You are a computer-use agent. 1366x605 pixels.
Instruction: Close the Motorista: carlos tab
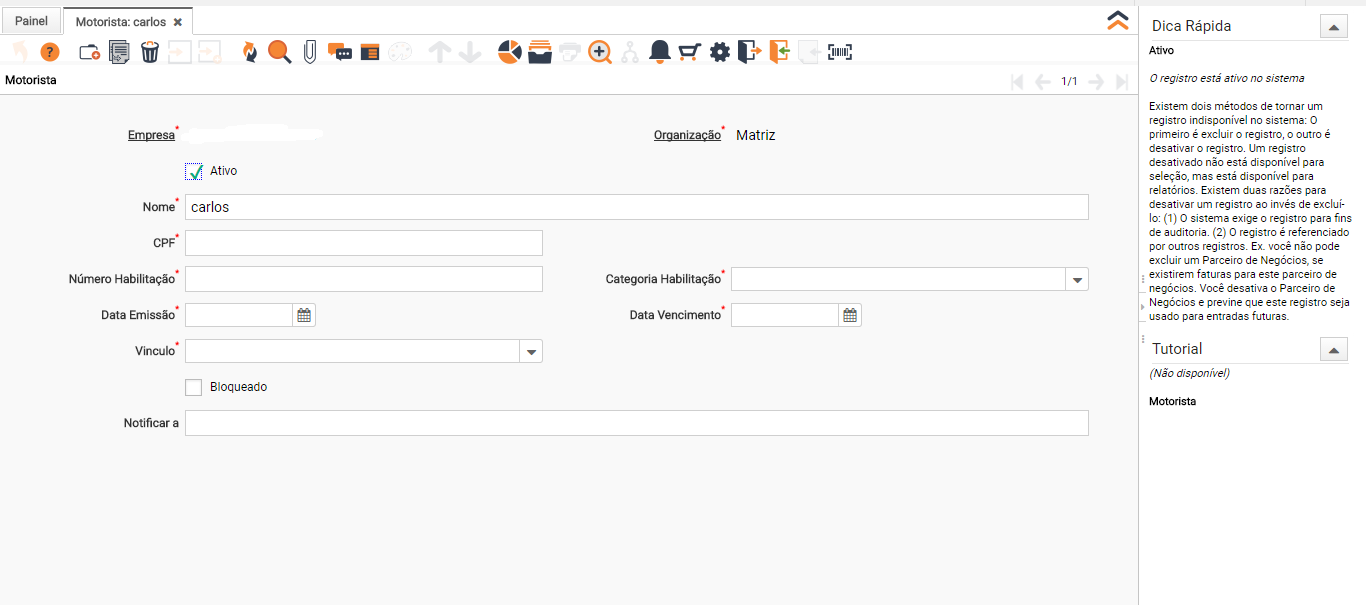178,22
